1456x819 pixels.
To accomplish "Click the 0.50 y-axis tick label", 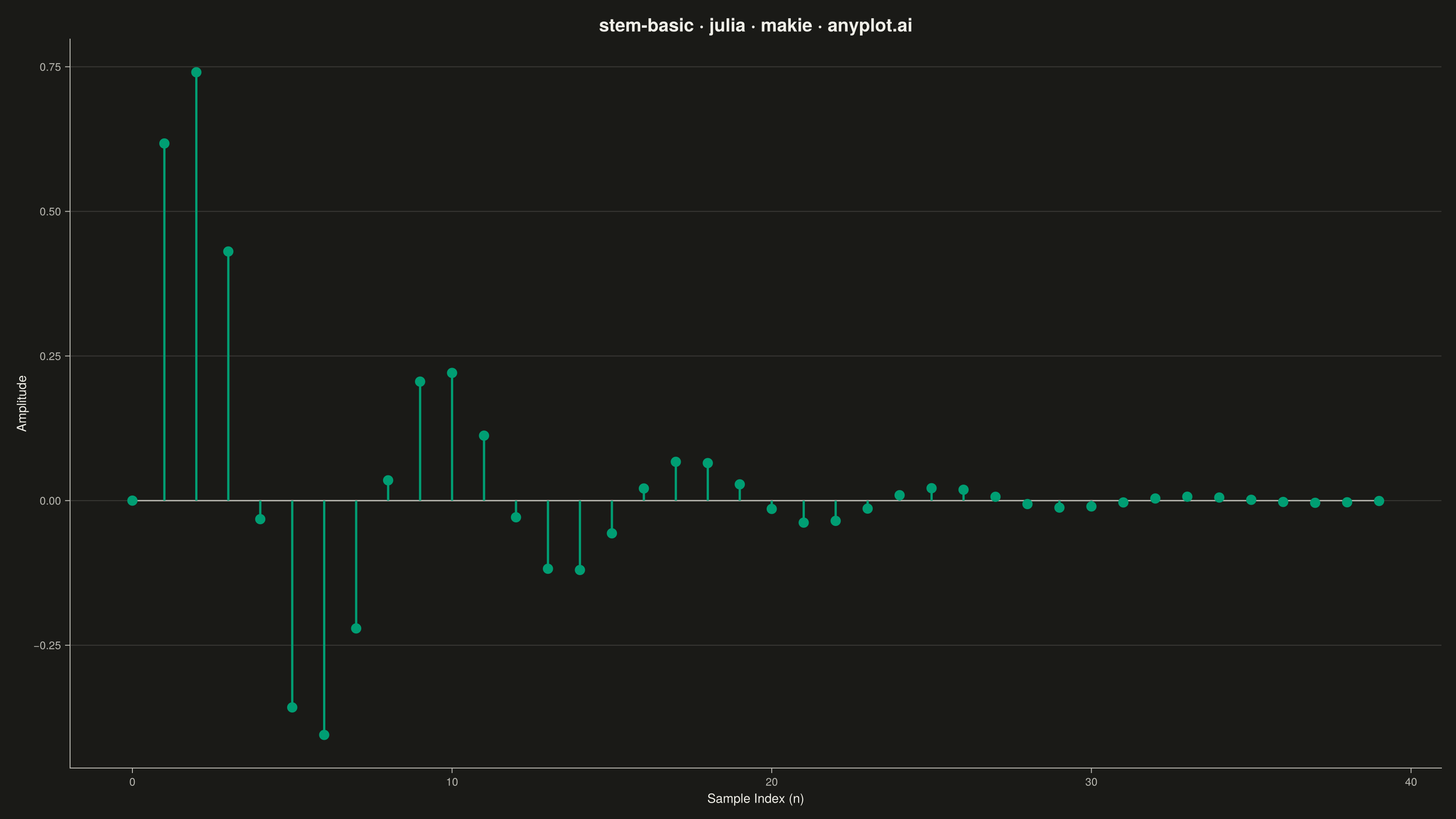I will (51, 212).
